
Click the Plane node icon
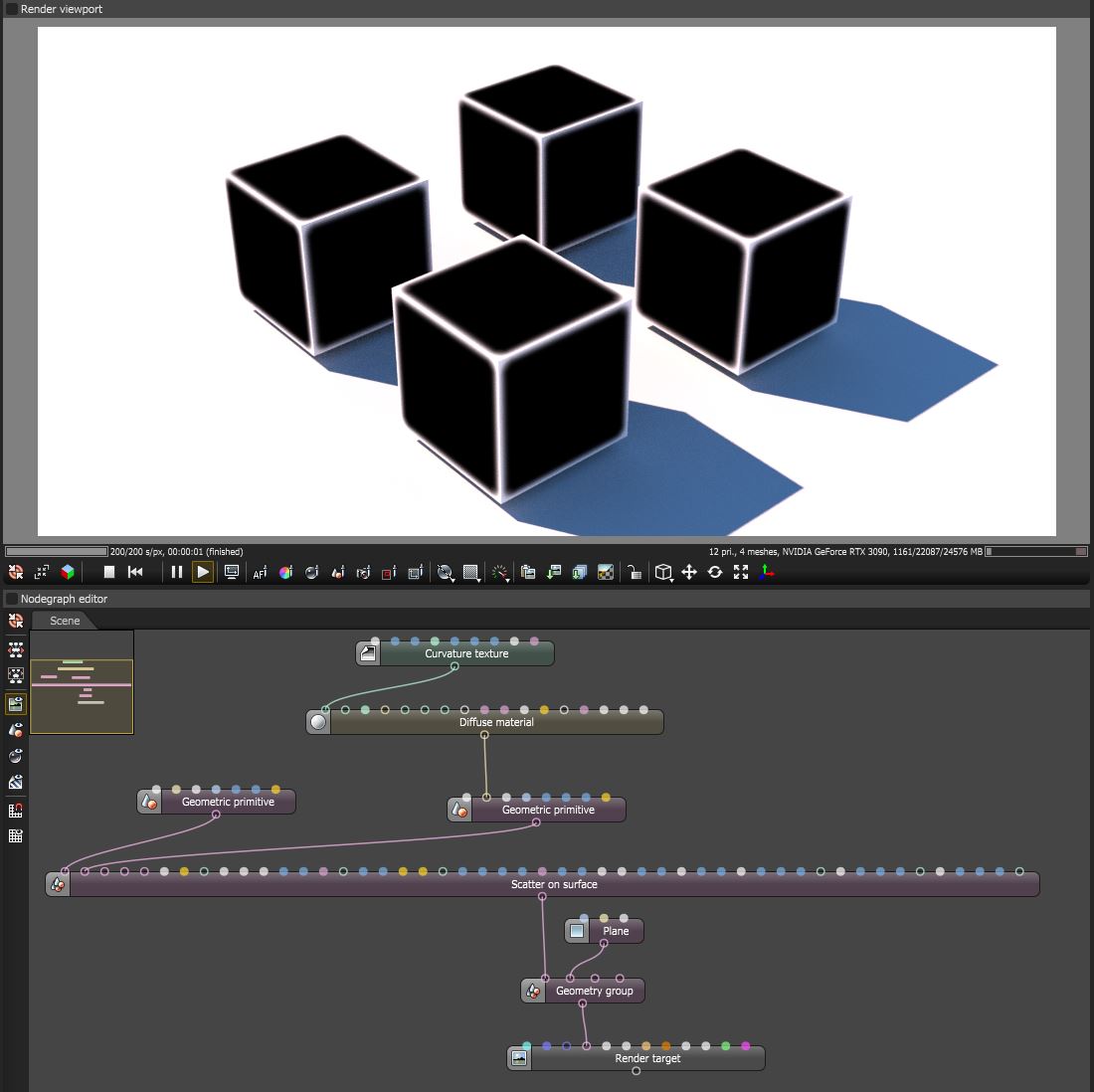pyautogui.click(x=577, y=931)
